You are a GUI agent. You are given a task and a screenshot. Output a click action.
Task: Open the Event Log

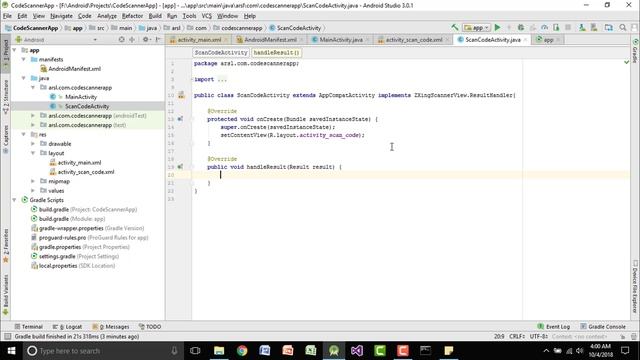pos(553,327)
